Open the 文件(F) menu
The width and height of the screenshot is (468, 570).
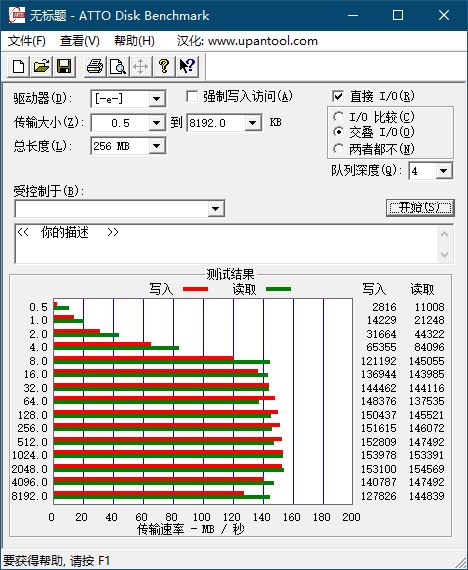coord(27,41)
